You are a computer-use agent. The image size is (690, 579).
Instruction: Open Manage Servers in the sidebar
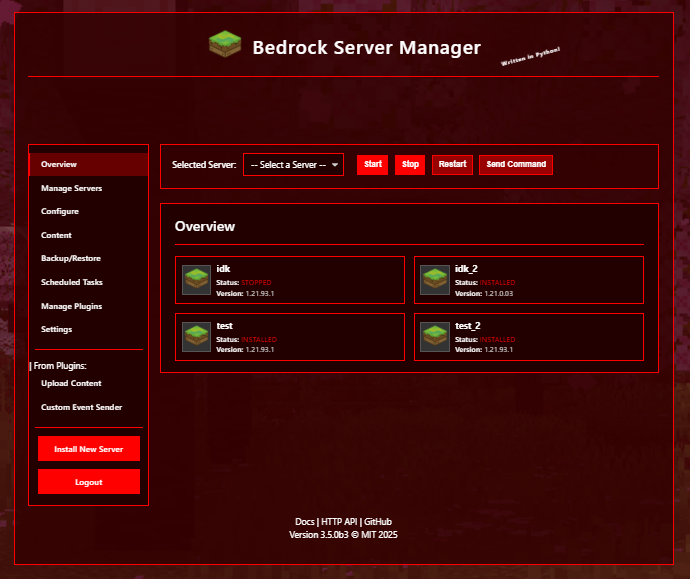[x=88, y=188]
